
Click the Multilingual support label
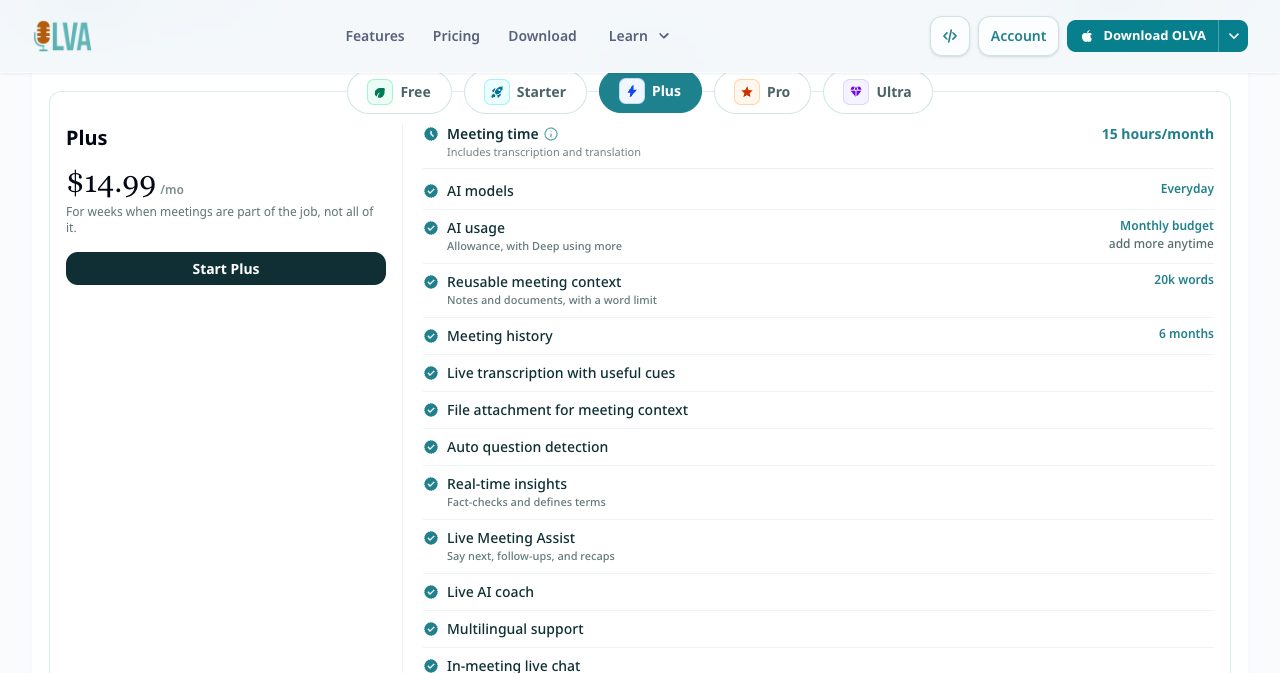coord(515,629)
